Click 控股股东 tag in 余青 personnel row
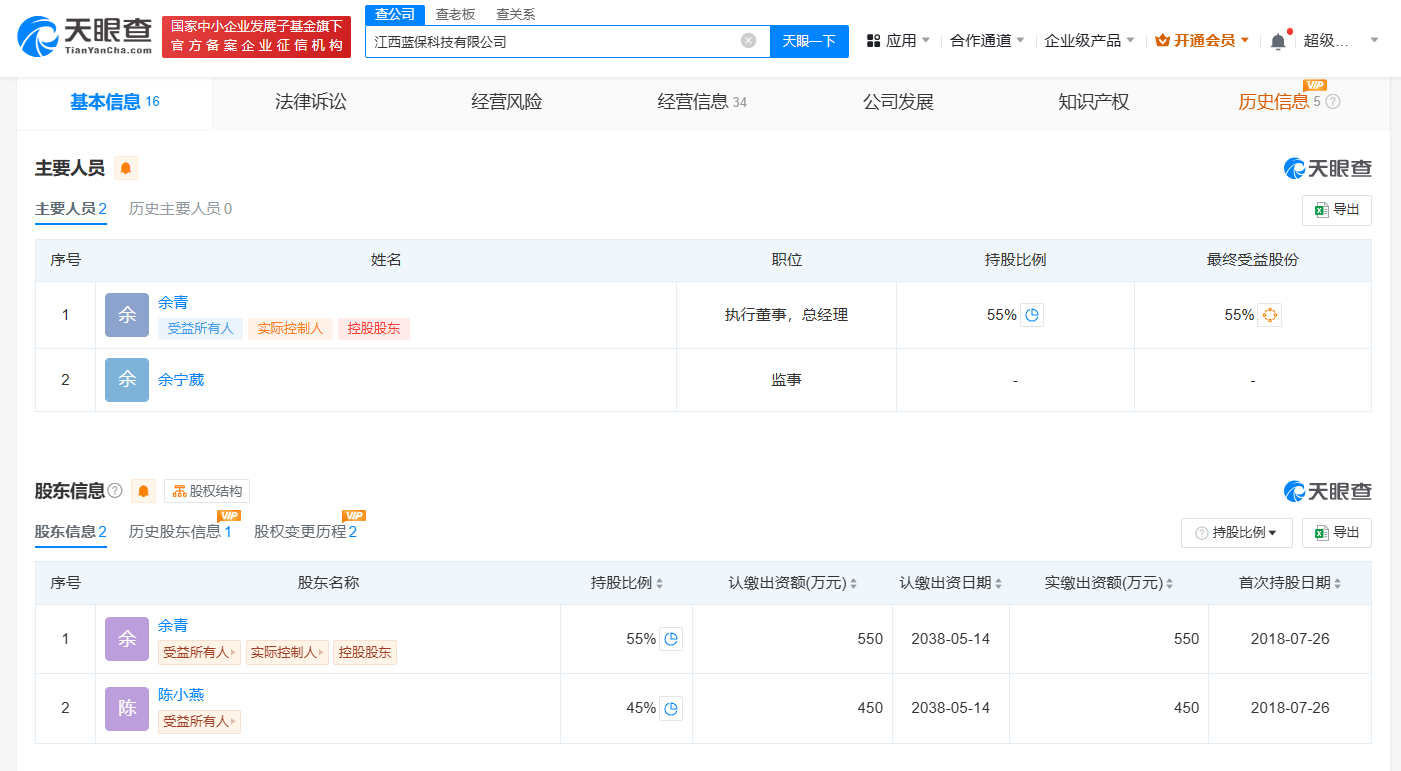Screen dimensions: 1401x771 pos(373,328)
